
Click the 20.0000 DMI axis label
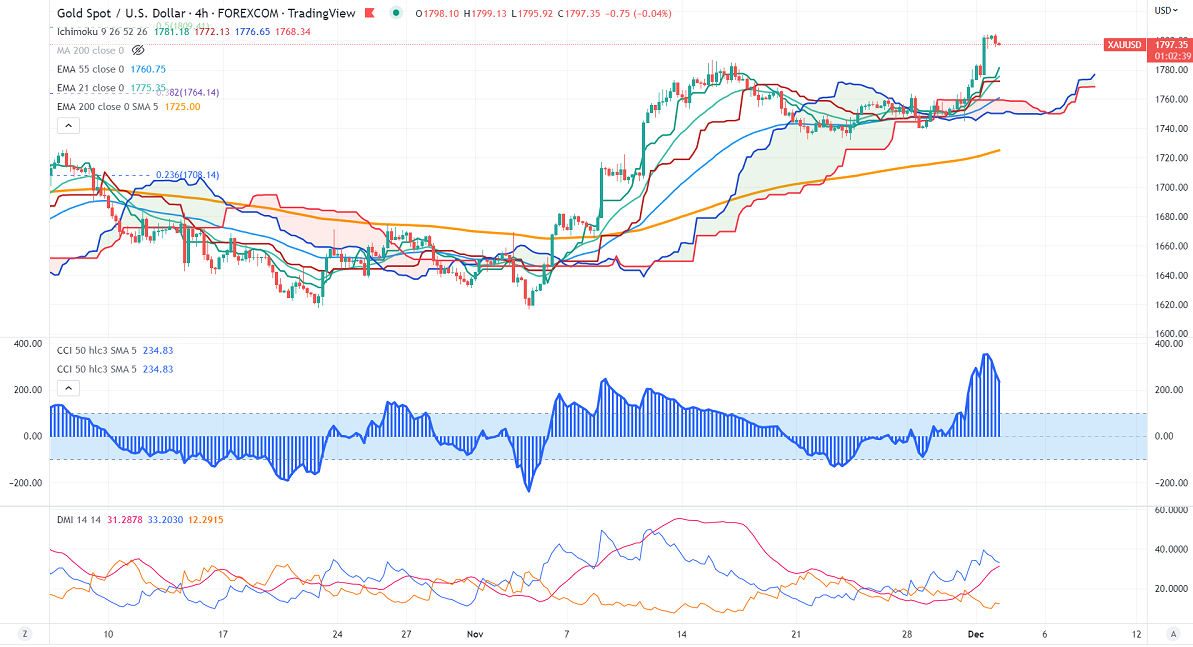click(x=1171, y=588)
